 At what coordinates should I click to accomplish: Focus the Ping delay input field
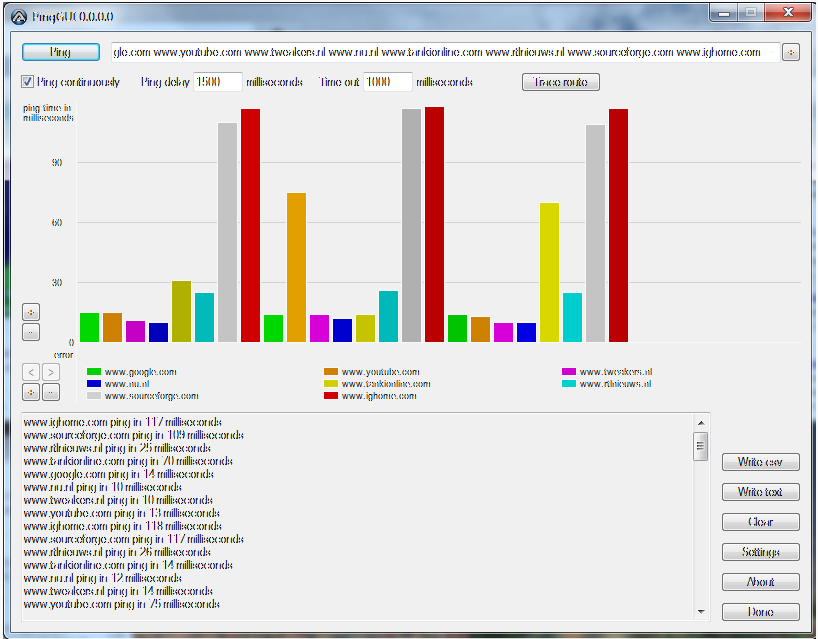click(218, 82)
